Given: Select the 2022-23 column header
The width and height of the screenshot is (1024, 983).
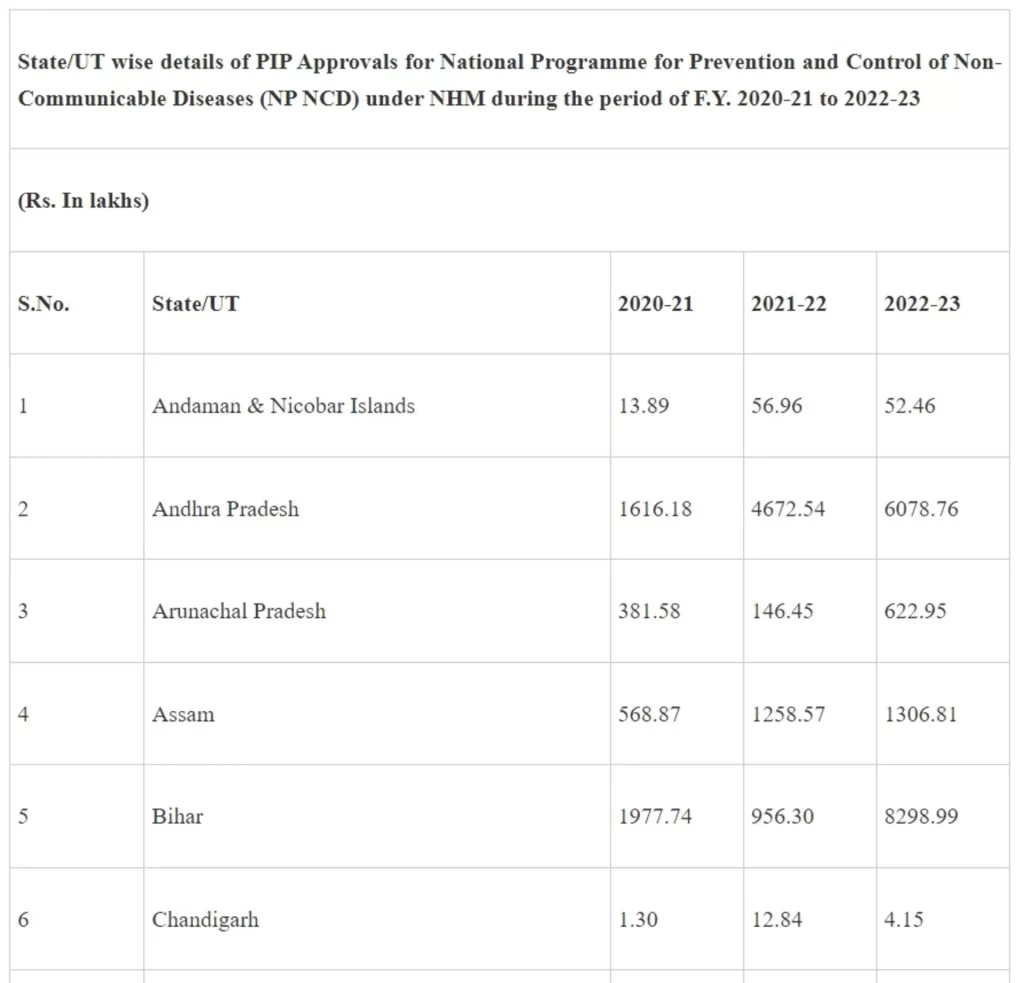Looking at the screenshot, I should pyautogui.click(x=922, y=304).
